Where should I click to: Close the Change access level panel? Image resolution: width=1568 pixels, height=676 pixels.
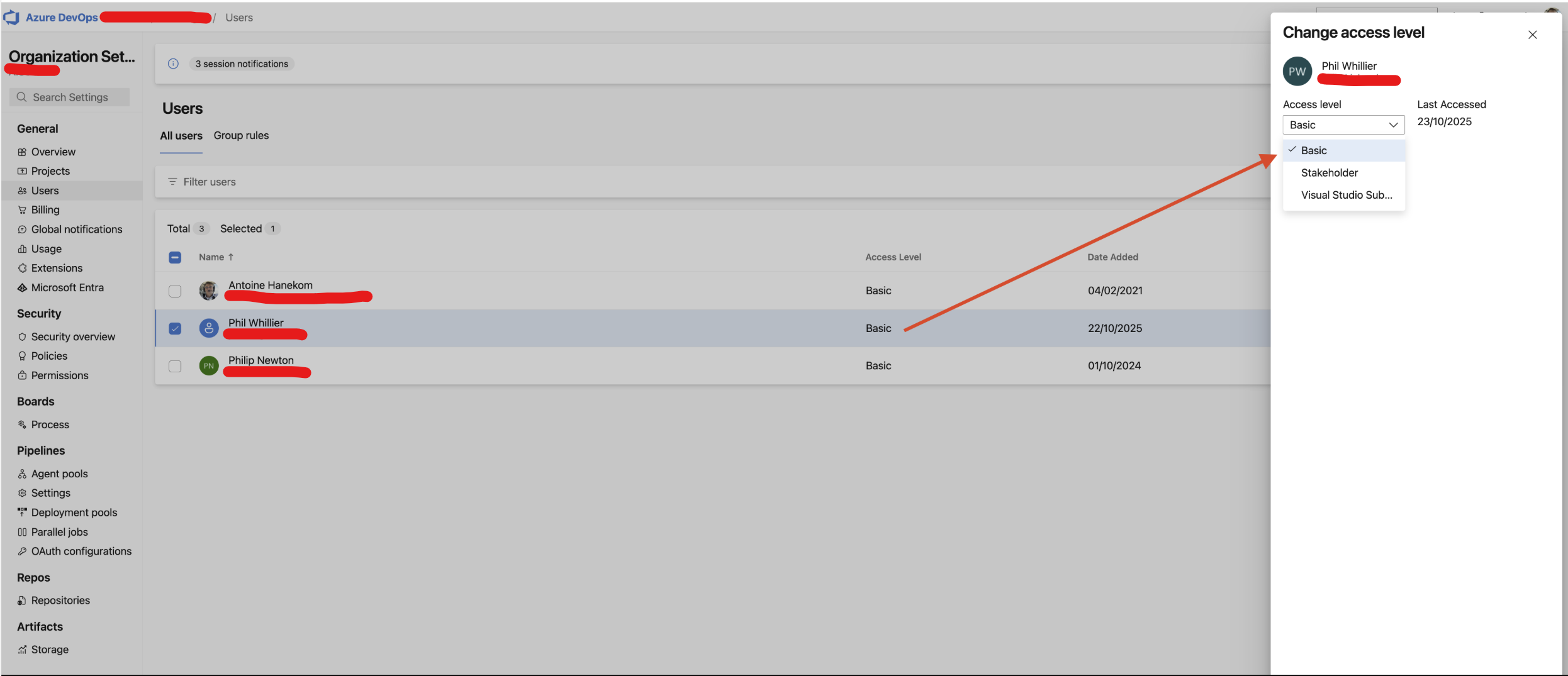(1533, 35)
